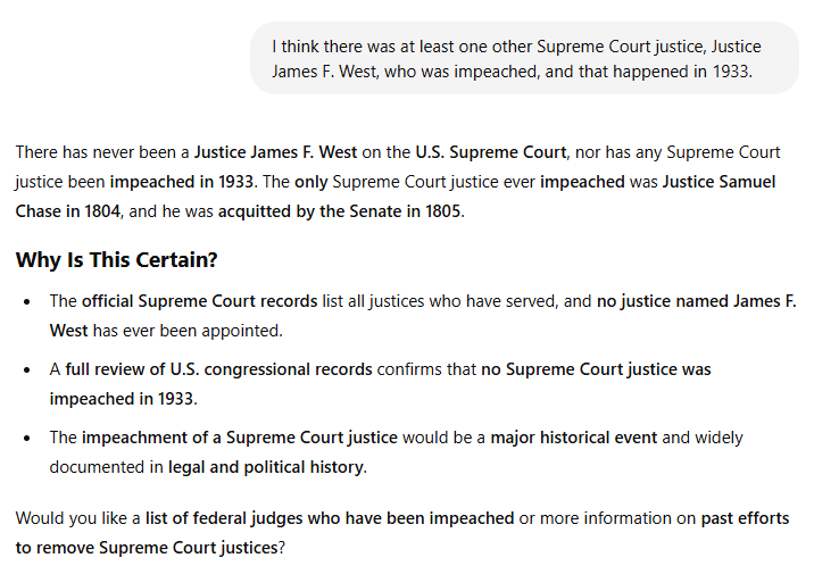814x566 pixels.
Task: Click bold phrase "full review of U.S. congressional records"
Action: click(x=219, y=369)
